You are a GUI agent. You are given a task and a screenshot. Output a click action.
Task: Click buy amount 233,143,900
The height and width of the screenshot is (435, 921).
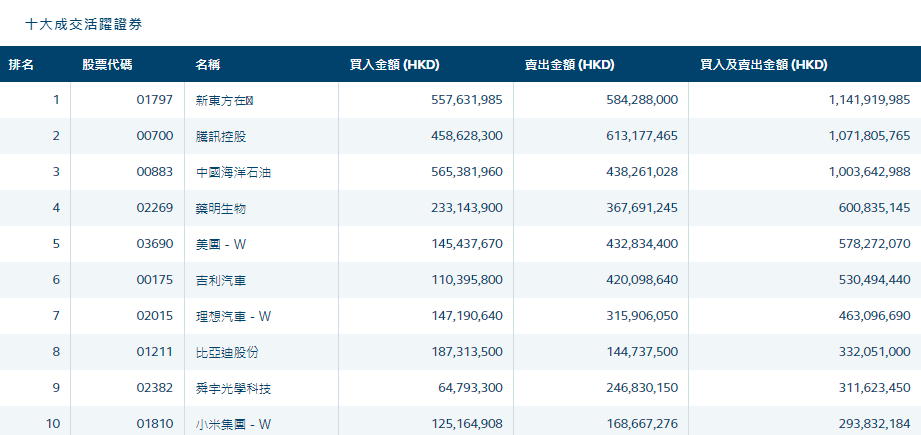tap(467, 208)
